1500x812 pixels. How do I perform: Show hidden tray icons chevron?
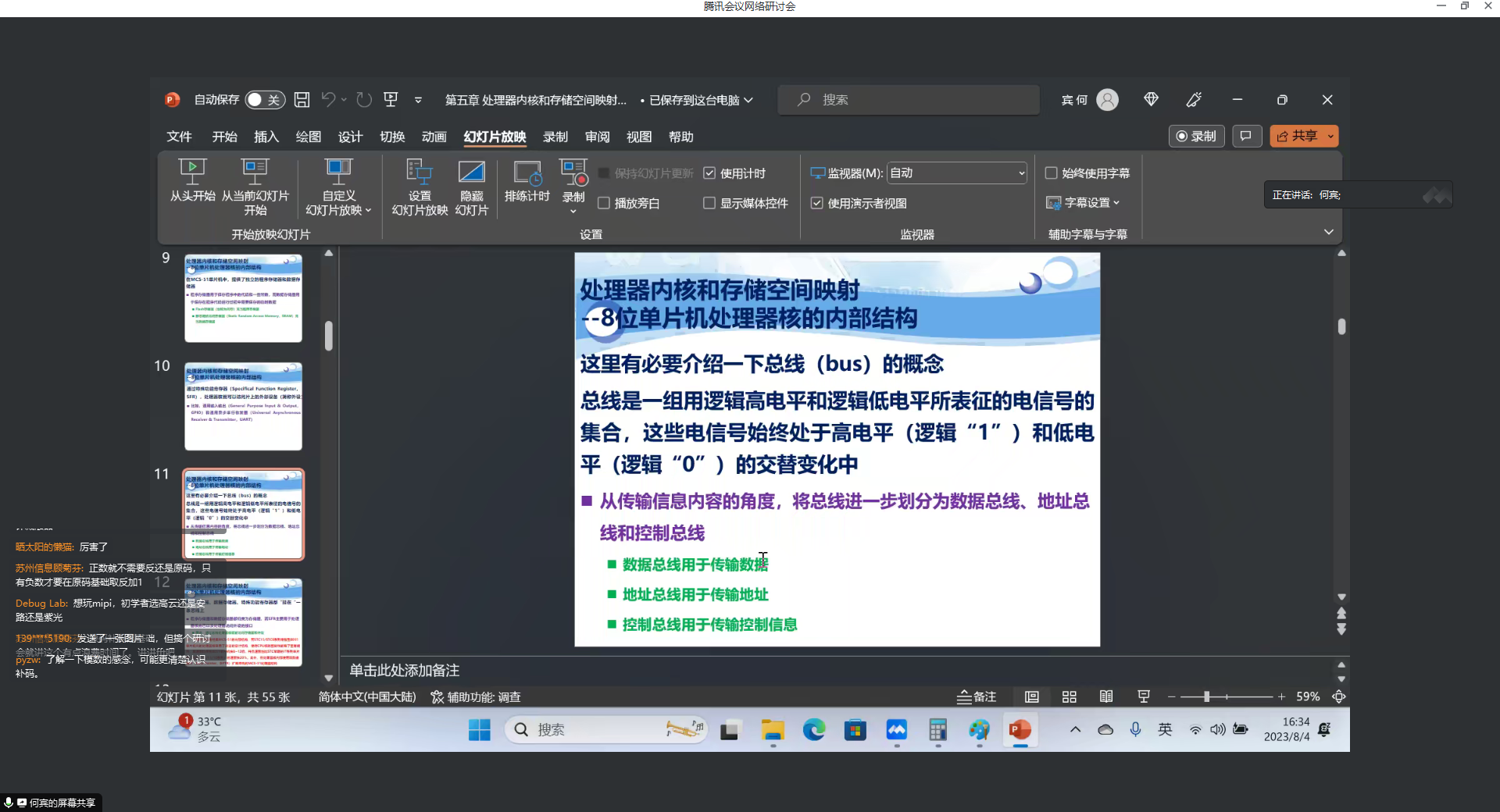tap(1075, 730)
